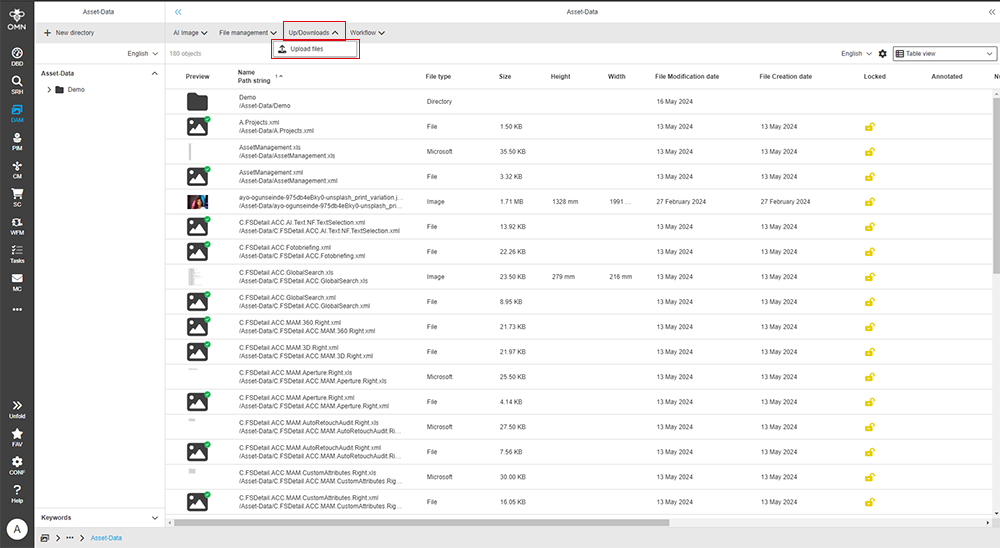Image resolution: width=1000 pixels, height=548 pixels.
Task: Open left panel English language dropdown
Action: [142, 54]
